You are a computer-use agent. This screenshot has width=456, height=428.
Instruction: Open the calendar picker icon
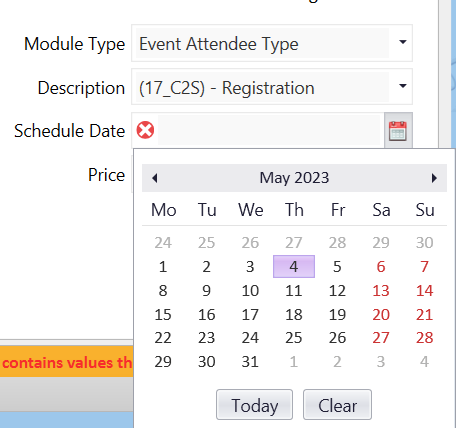(x=398, y=131)
